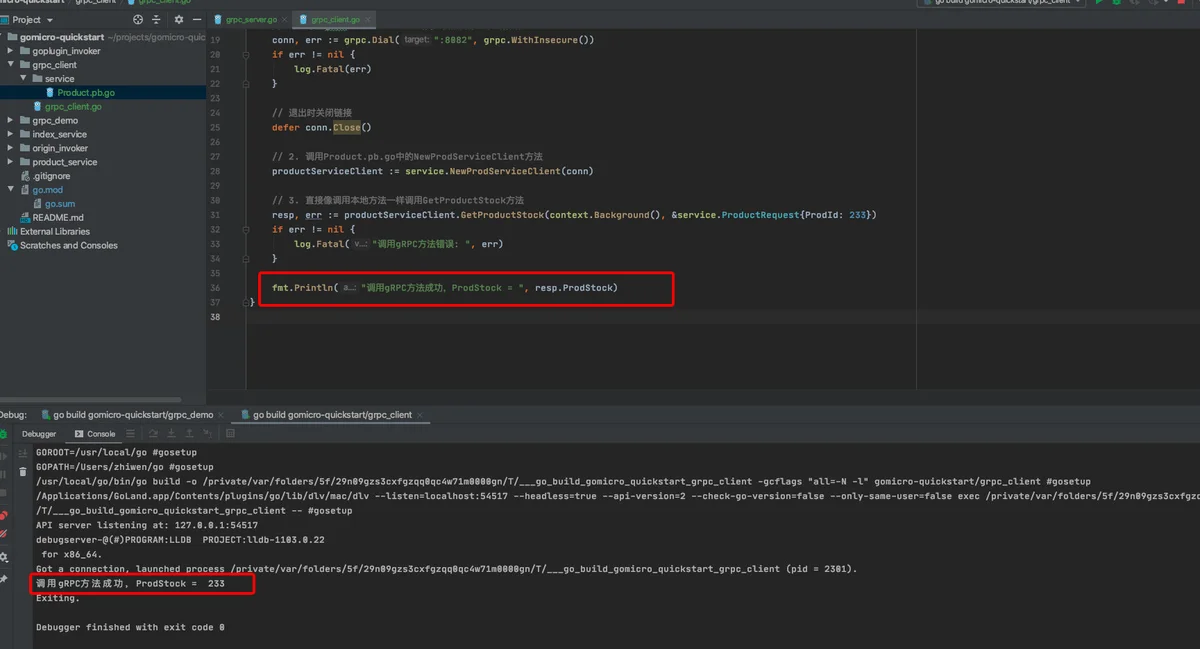Open the run configuration dropdown
The height and width of the screenshot is (649, 1200).
999,3
